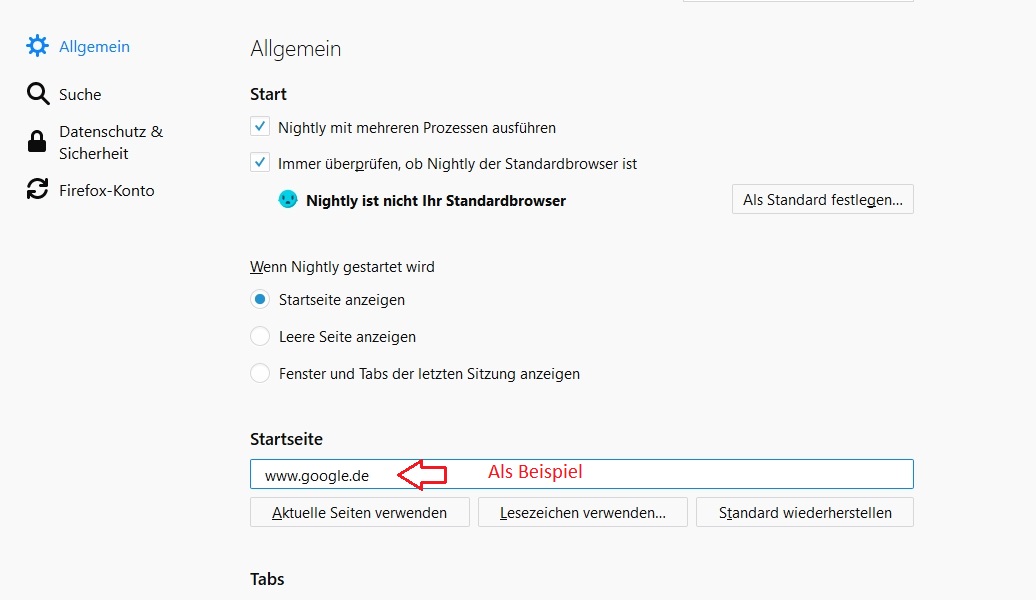Click the red arrow annotation
The height and width of the screenshot is (600, 1036).
tap(421, 474)
